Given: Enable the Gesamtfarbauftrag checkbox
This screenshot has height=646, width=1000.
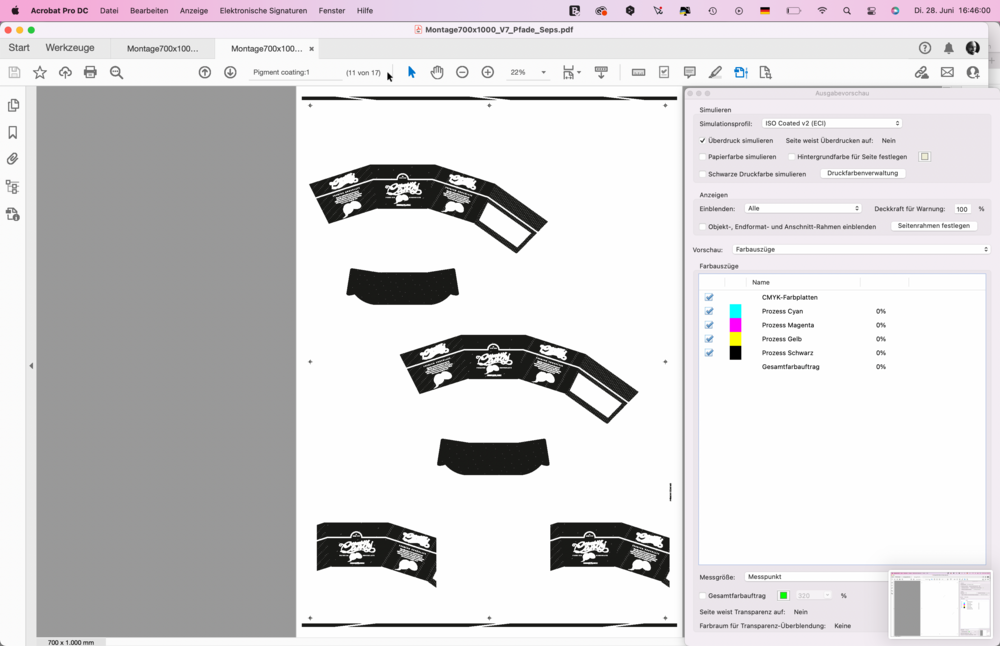Looking at the screenshot, I should click(703, 596).
